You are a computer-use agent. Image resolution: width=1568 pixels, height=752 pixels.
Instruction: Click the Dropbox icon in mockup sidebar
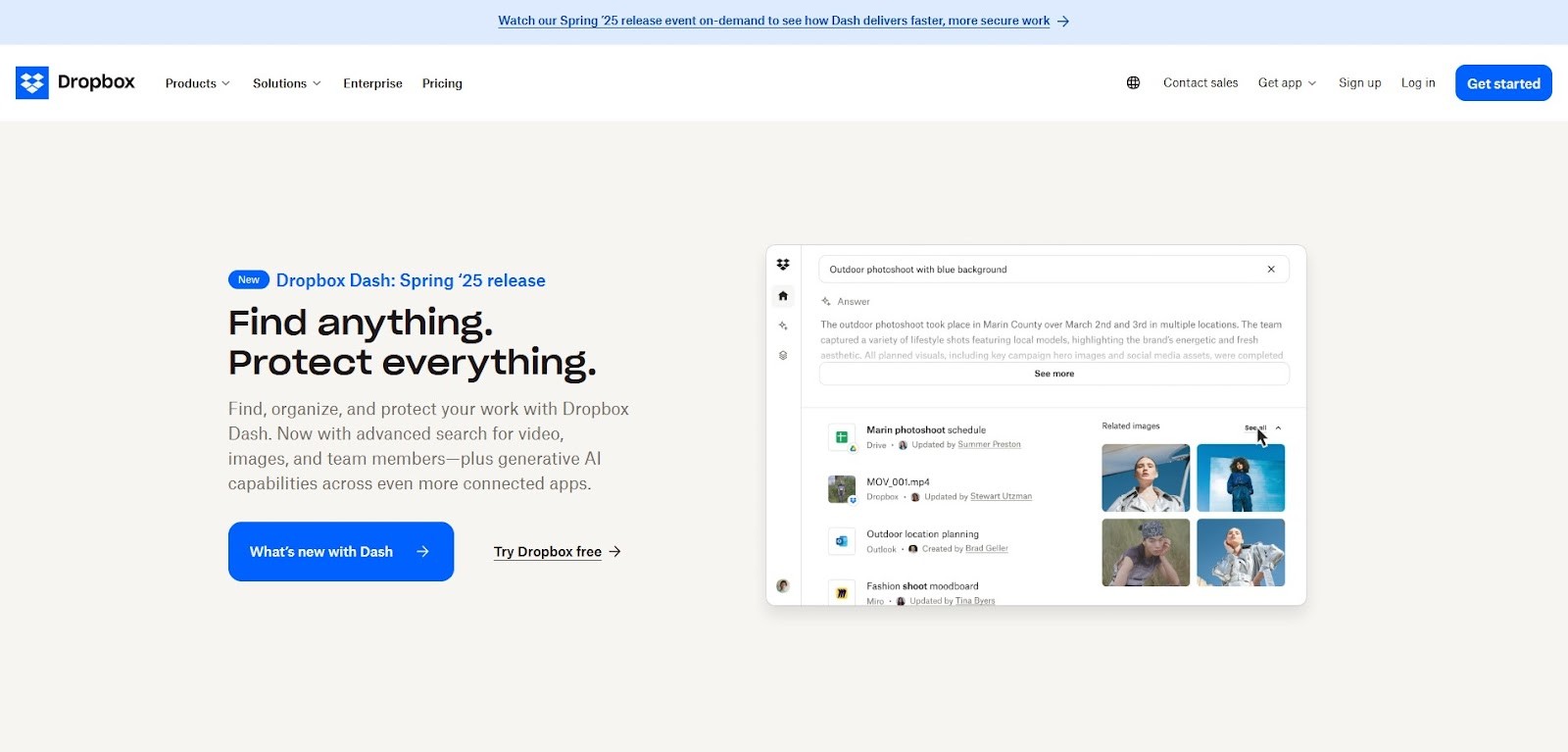(x=783, y=265)
